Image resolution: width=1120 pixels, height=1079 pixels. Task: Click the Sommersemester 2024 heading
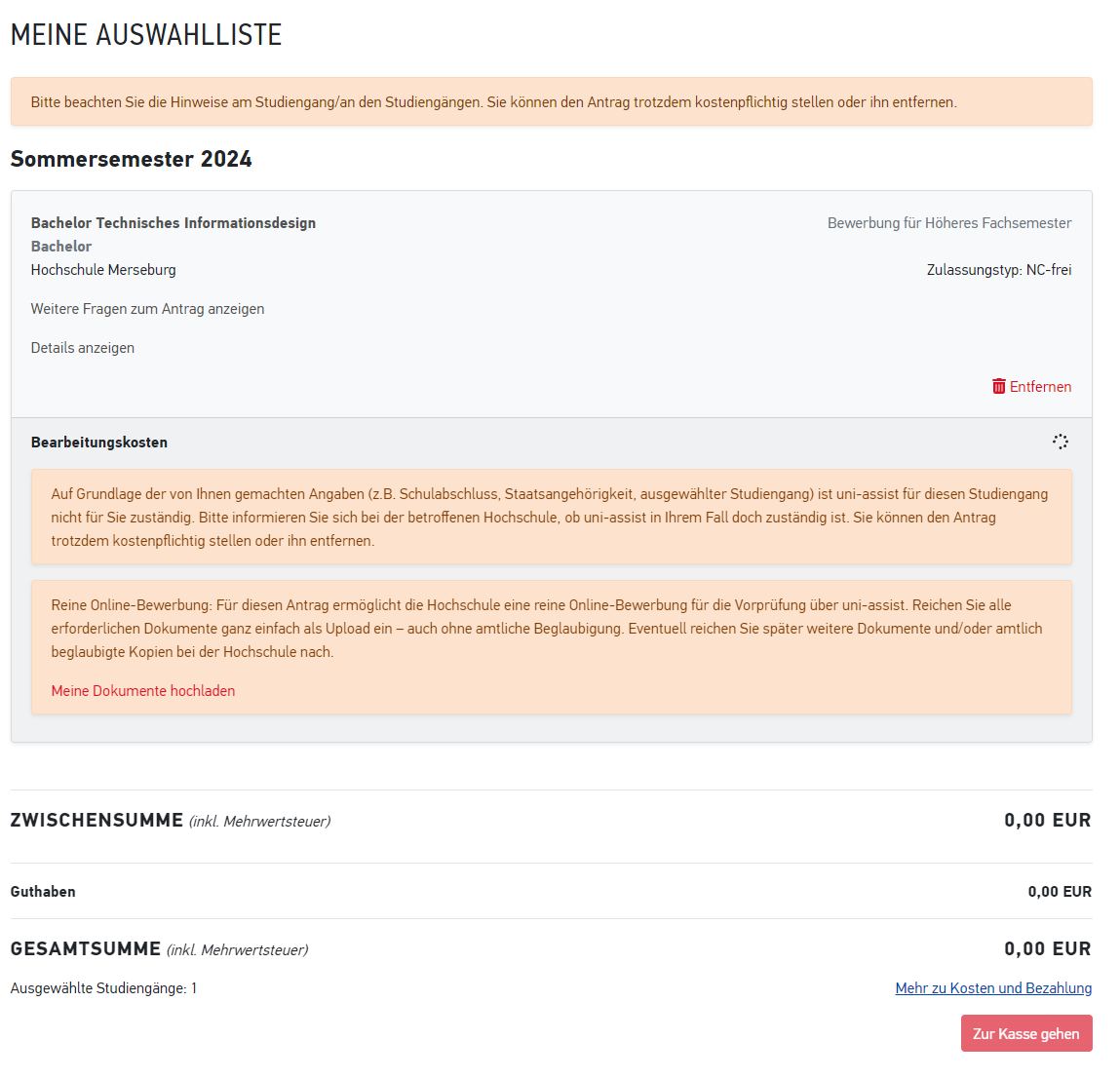[132, 160]
